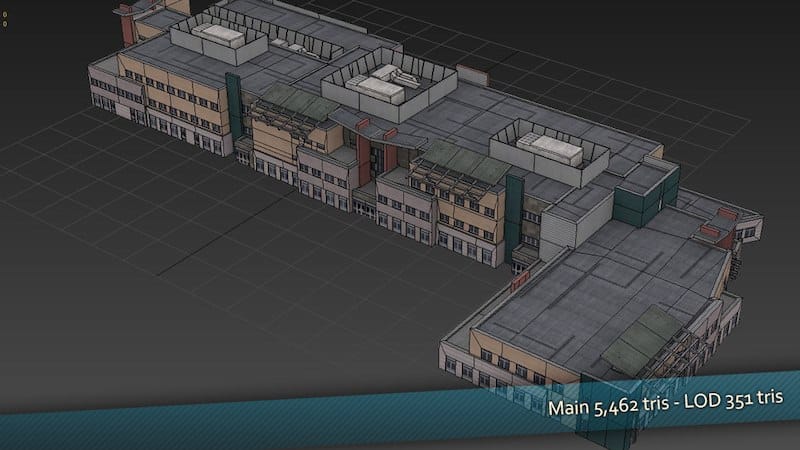800x450 pixels.
Task: Click the lower small circular icon in top-left corner
Action: point(4,23)
